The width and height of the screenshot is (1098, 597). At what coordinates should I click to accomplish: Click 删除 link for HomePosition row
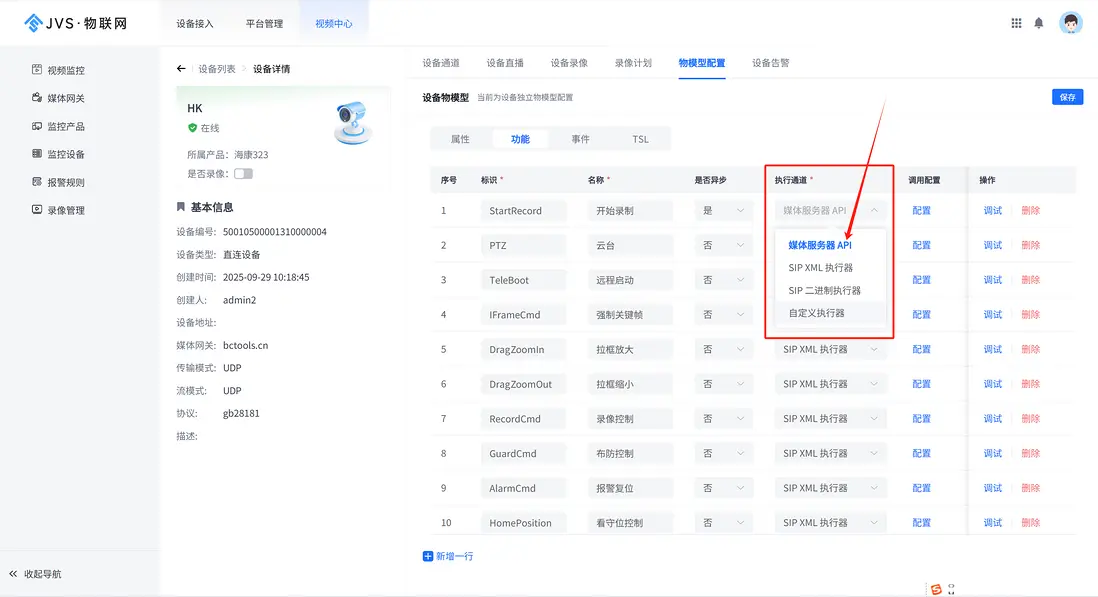[1030, 523]
